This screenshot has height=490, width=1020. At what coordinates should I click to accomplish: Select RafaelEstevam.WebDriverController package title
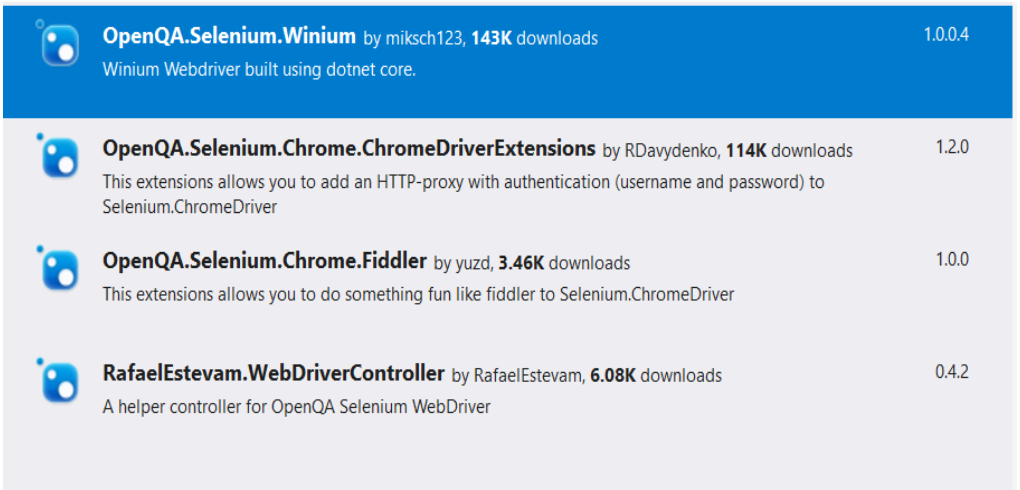(x=273, y=374)
